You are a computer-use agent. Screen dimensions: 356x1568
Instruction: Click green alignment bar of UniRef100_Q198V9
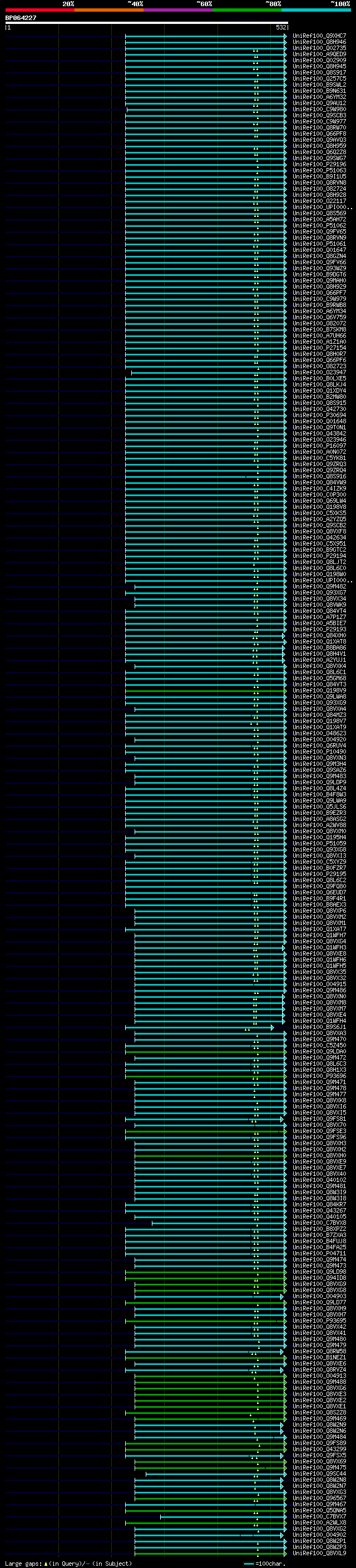(x=206, y=691)
